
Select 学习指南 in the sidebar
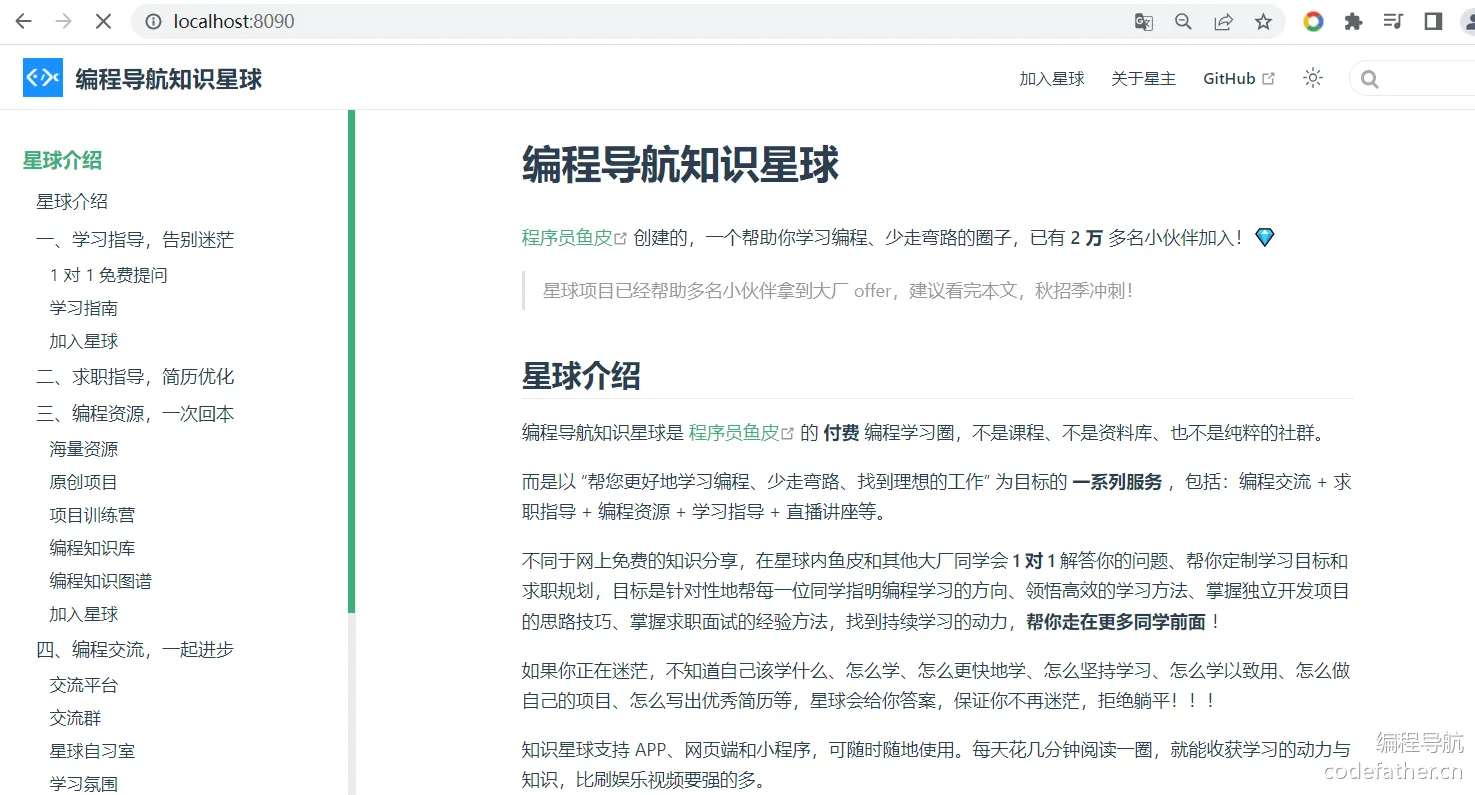(84, 308)
